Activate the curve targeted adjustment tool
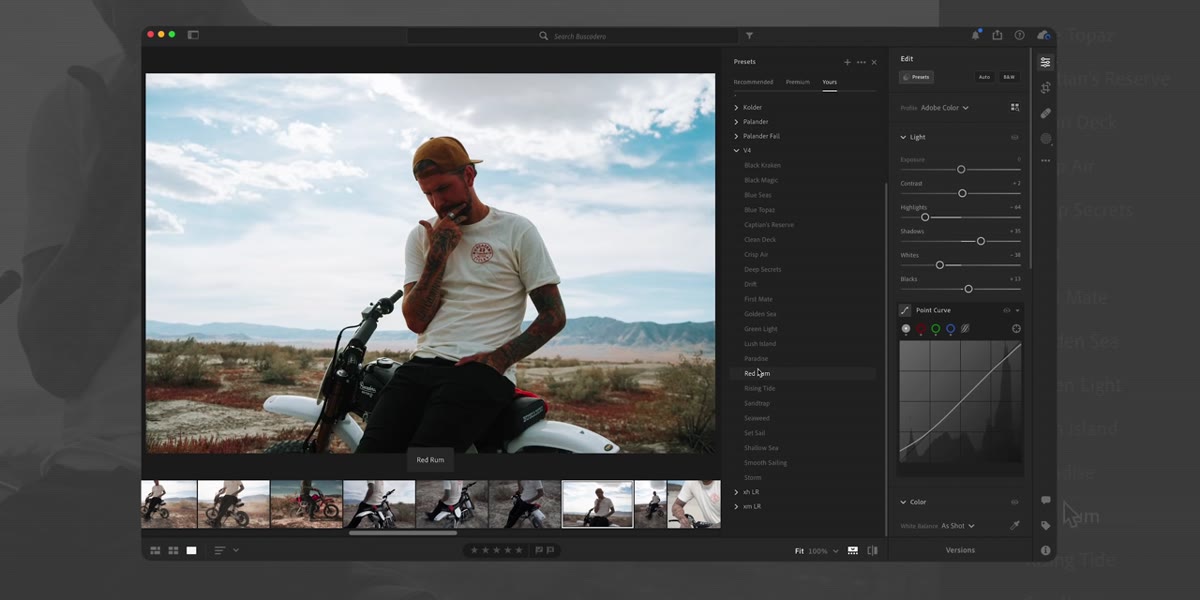 coord(1016,328)
